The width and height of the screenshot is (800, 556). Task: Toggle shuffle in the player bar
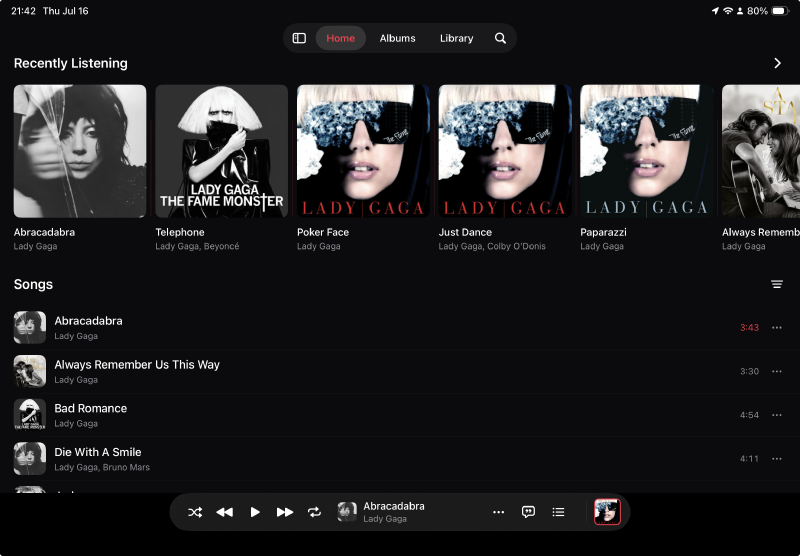[195, 512]
